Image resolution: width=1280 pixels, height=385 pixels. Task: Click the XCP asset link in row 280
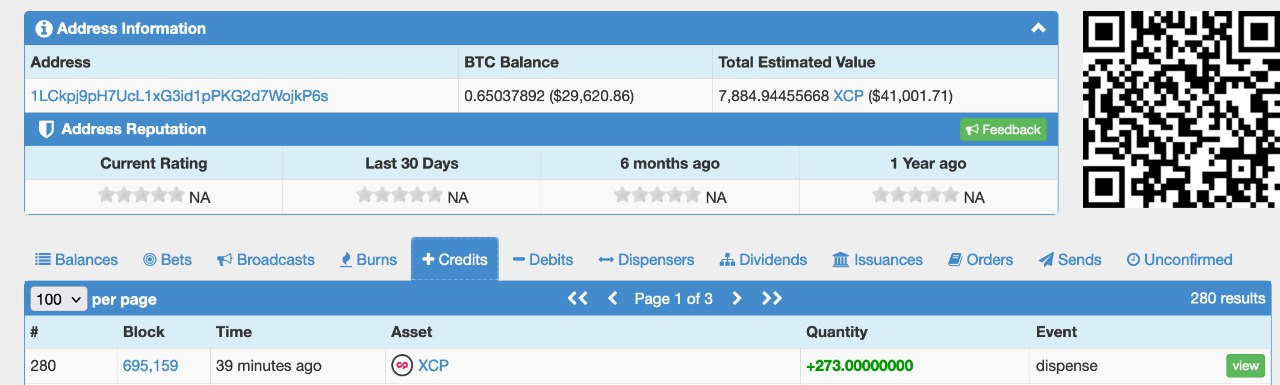pos(433,366)
